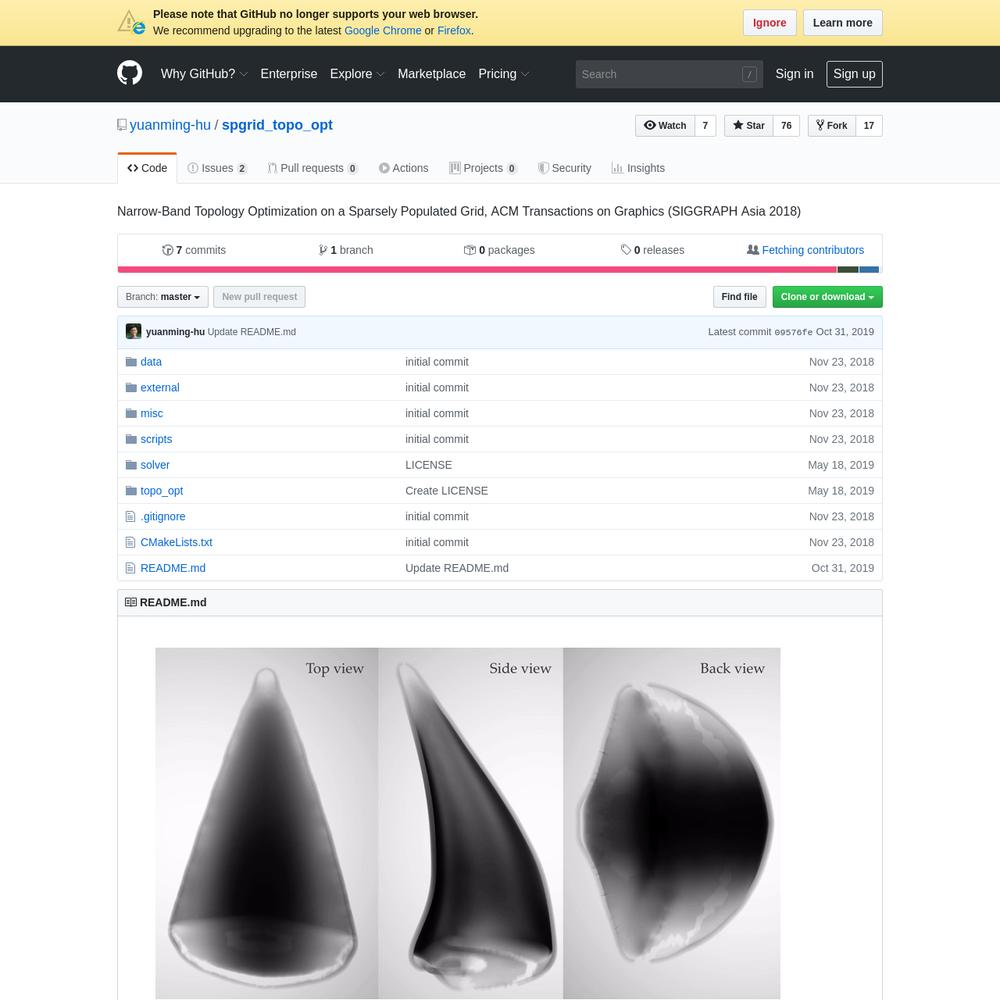
Task: Click the blue segment of language bar
Action: [x=869, y=270]
